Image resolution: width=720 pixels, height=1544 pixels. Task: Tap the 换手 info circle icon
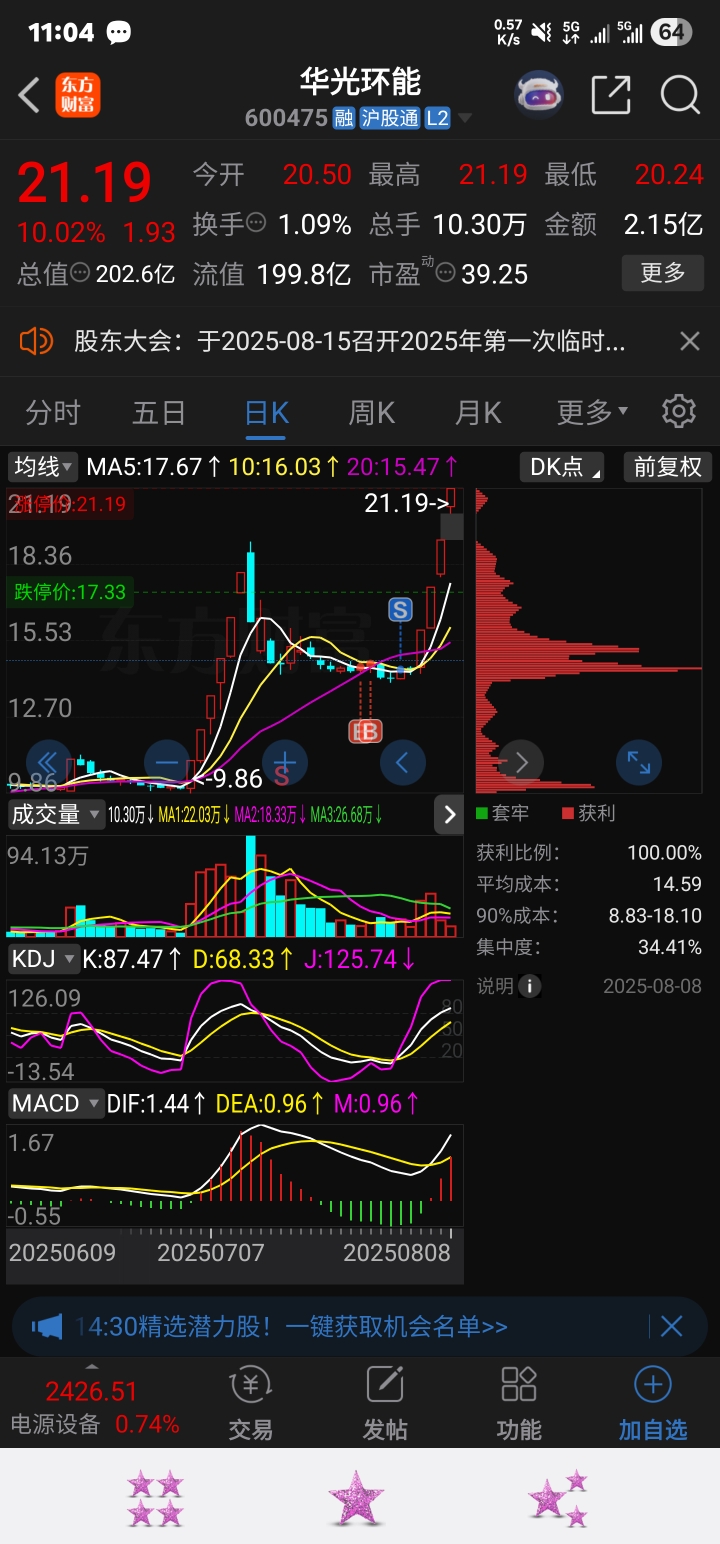click(257, 224)
